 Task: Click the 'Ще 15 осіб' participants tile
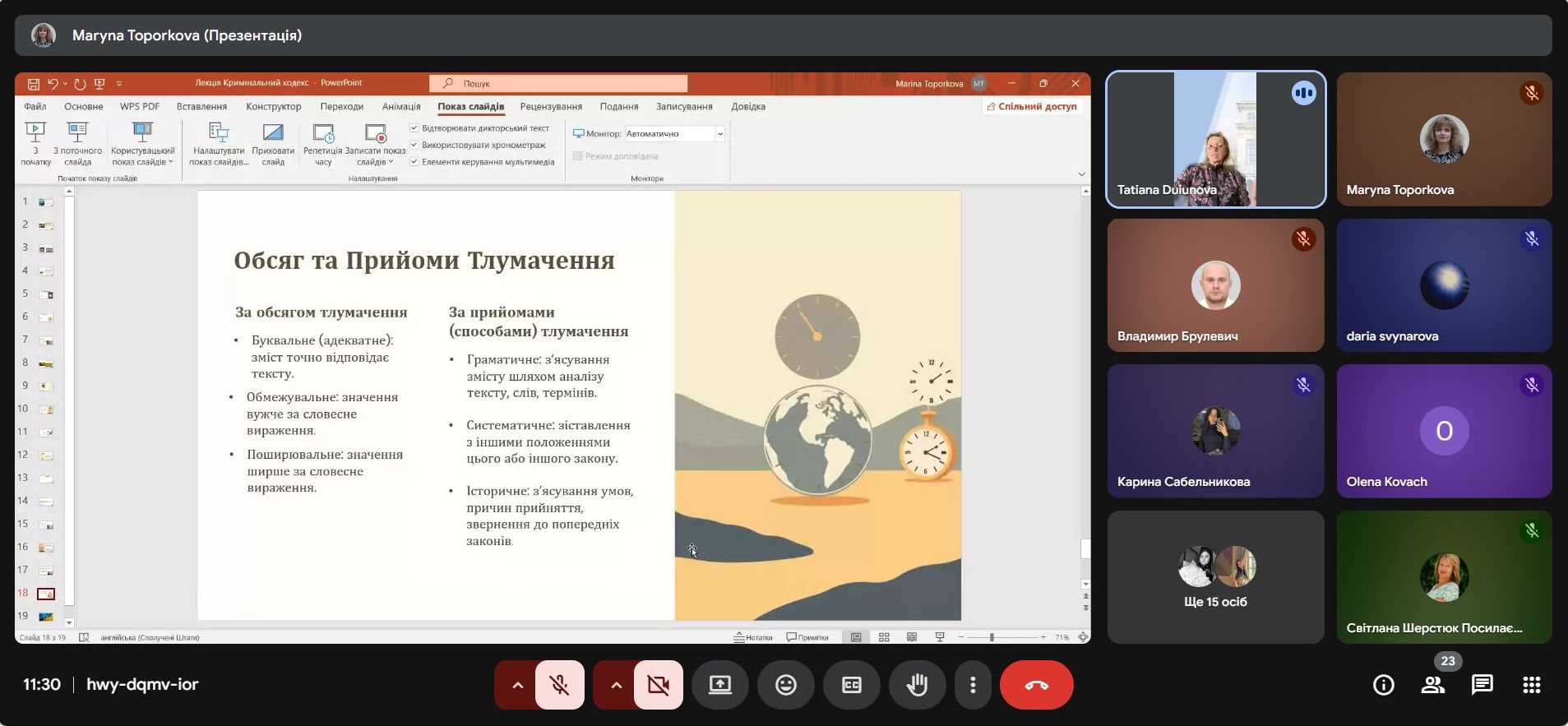(x=1215, y=577)
